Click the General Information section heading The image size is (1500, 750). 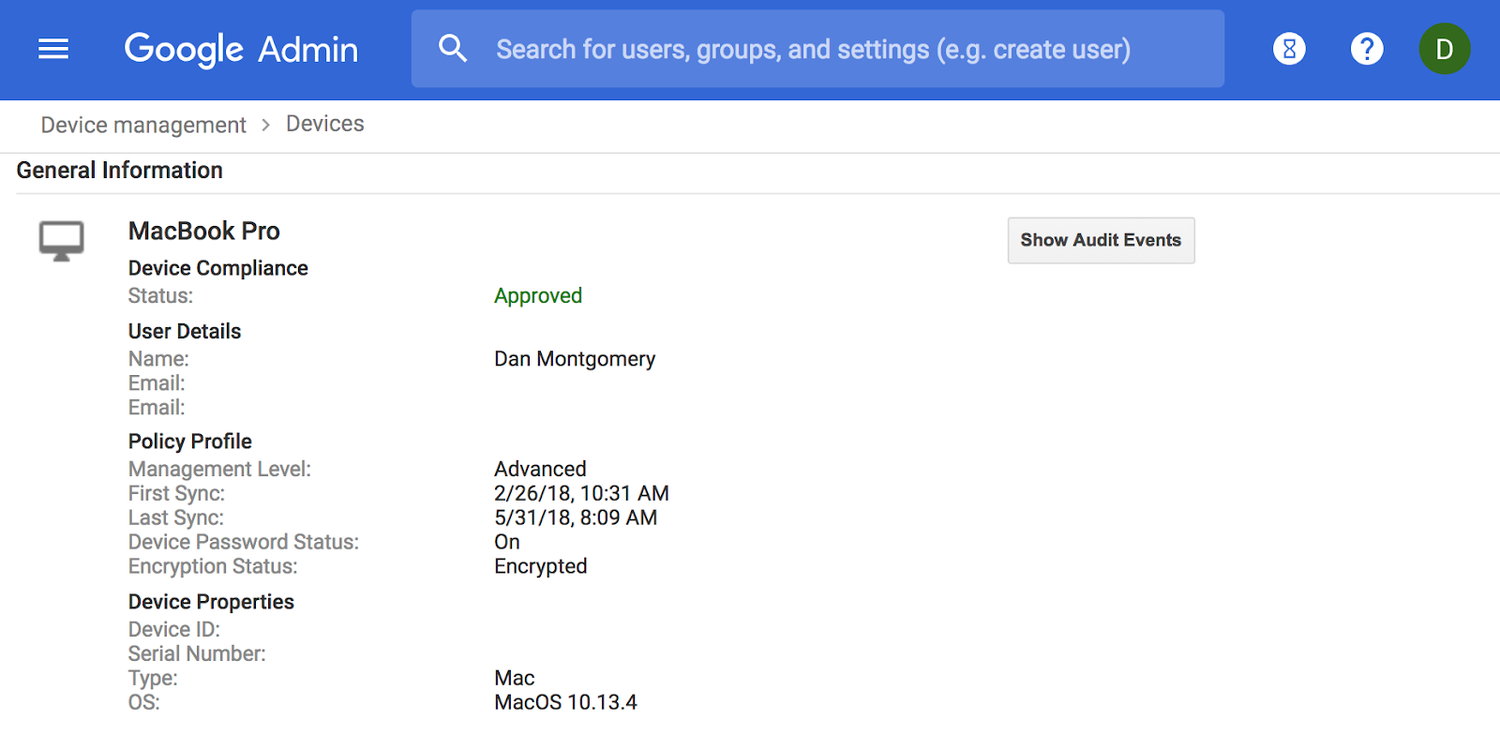coord(119,170)
